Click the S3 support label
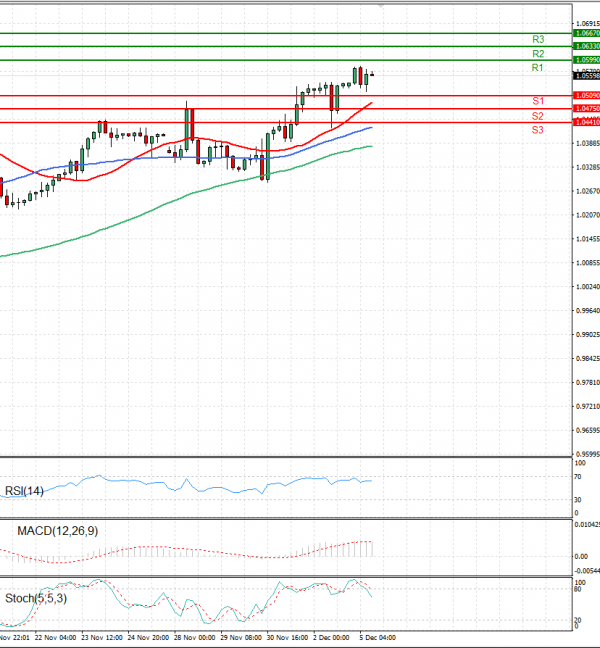 tap(537, 130)
